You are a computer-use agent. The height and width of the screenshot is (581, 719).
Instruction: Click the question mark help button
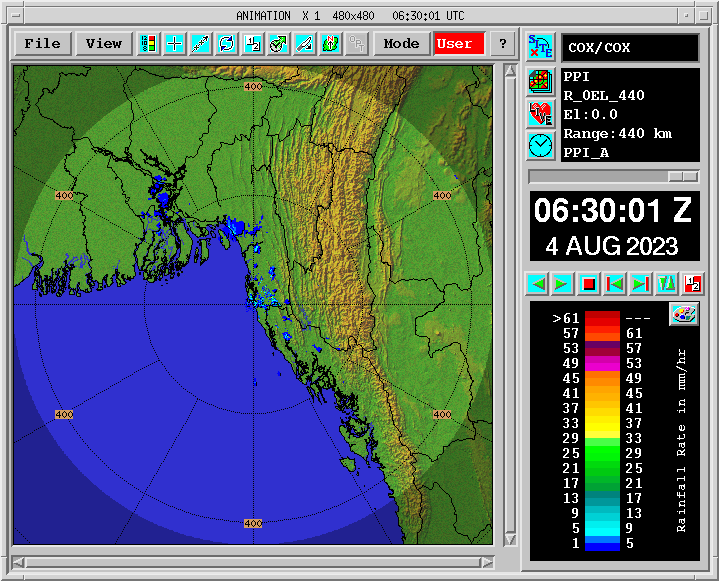click(x=503, y=44)
